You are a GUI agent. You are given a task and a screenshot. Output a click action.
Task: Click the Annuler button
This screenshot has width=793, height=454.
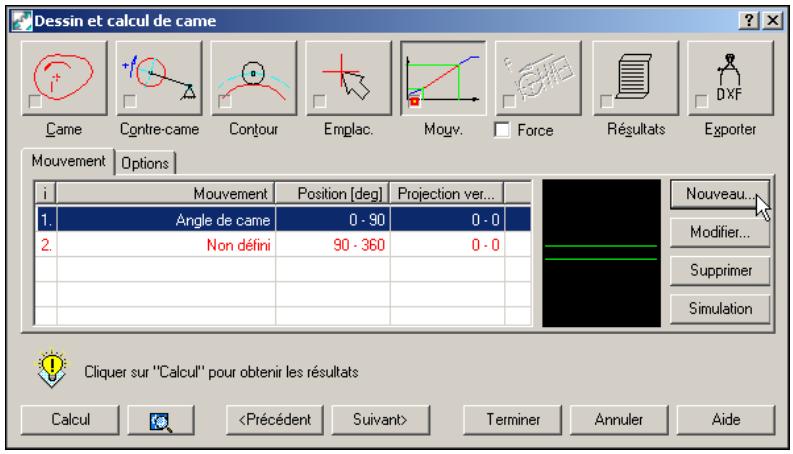coord(619,420)
